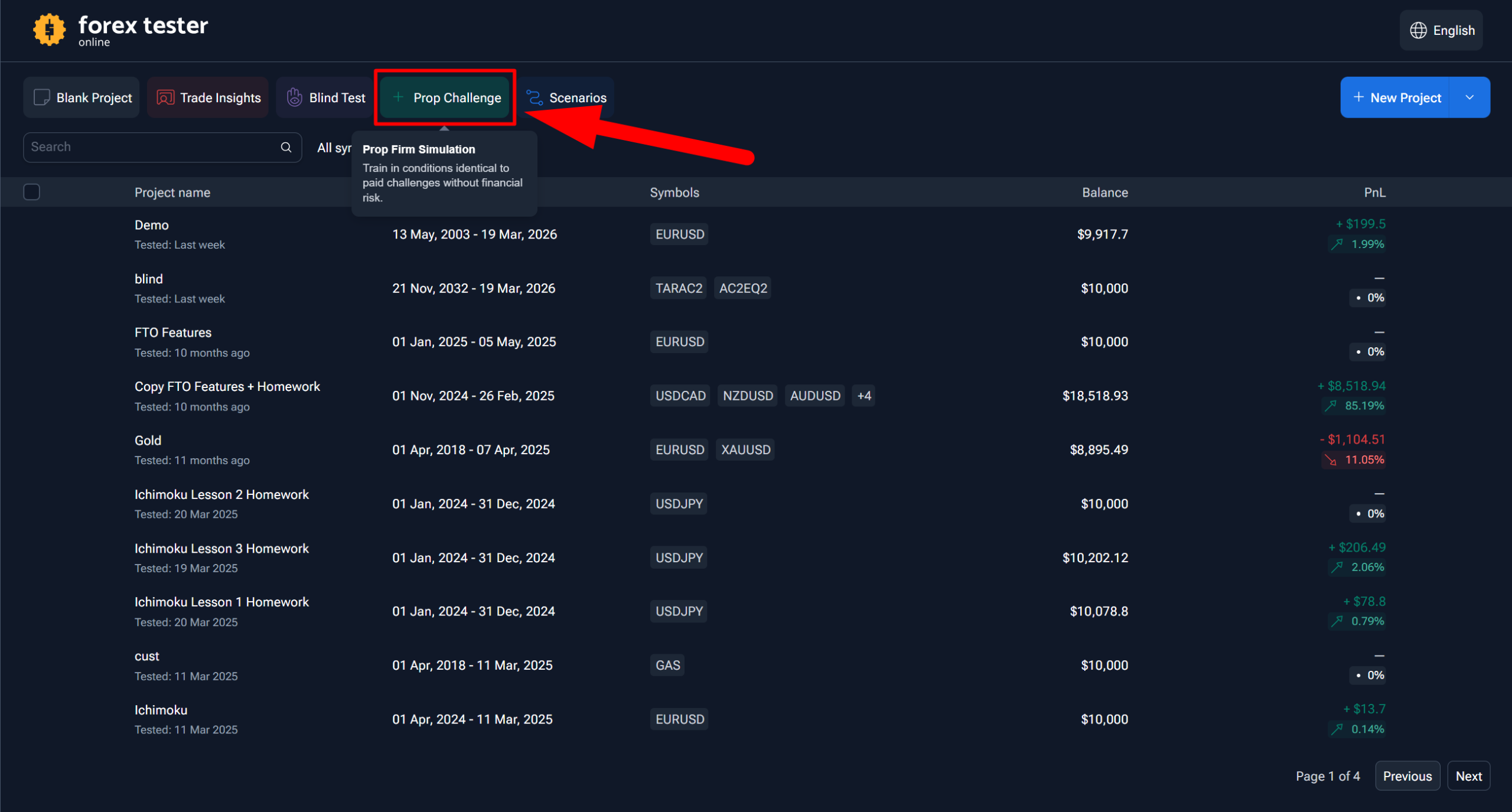Sort by the Balance column header
Image resolution: width=1512 pixels, height=812 pixels.
(1104, 193)
